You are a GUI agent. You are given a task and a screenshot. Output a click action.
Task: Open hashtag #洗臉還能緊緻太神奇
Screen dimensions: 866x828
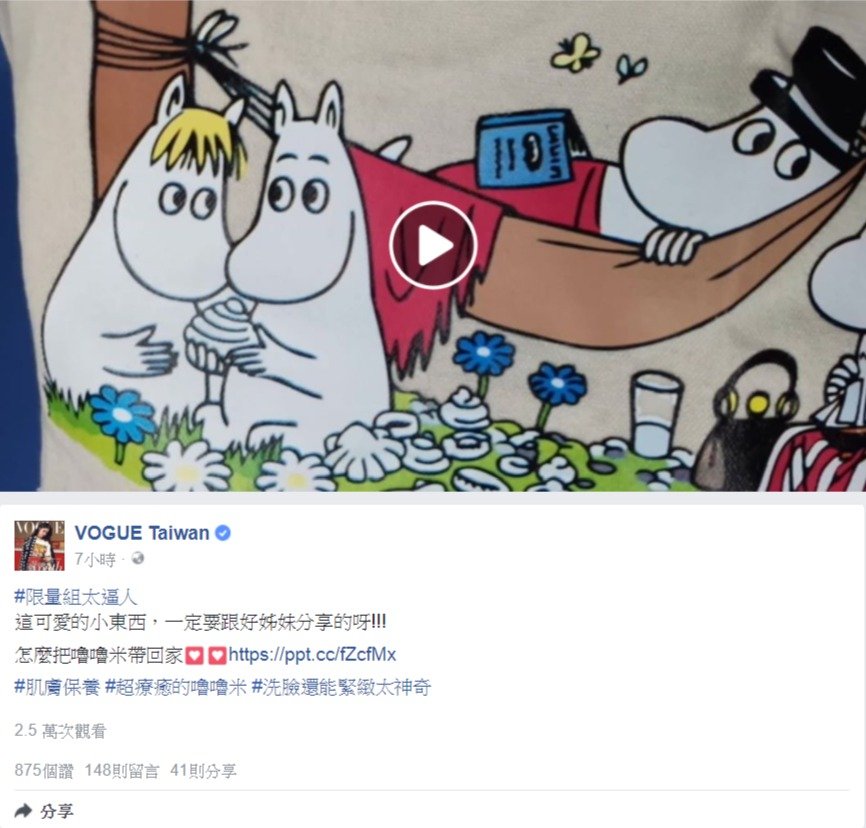341,687
